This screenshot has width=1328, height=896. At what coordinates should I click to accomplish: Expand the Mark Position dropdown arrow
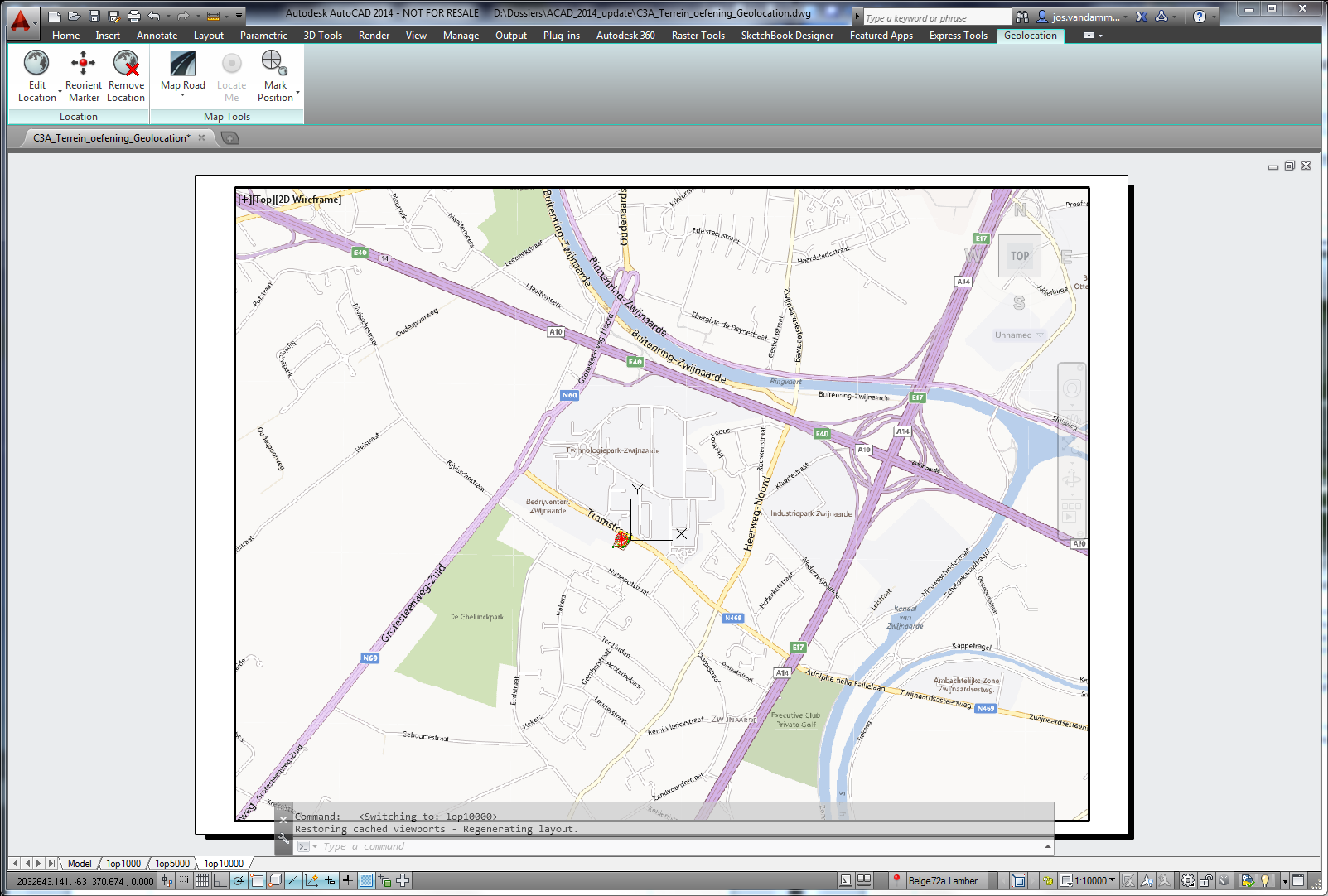click(x=297, y=92)
